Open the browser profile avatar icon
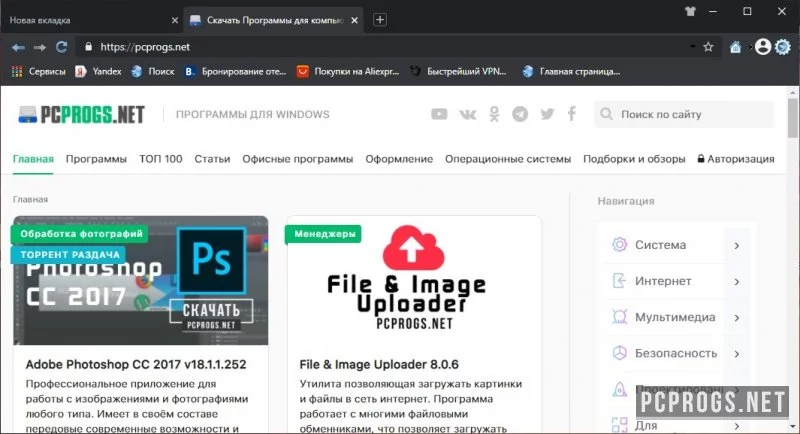 coord(763,47)
